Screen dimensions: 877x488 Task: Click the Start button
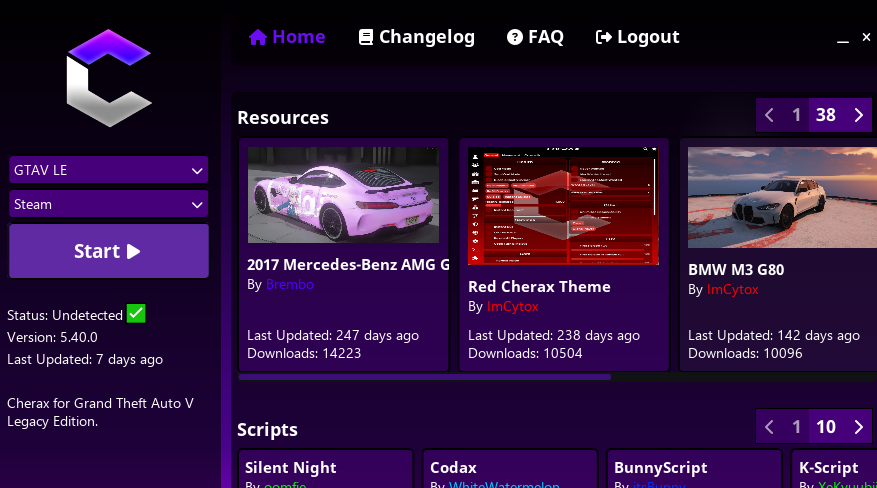click(x=109, y=251)
